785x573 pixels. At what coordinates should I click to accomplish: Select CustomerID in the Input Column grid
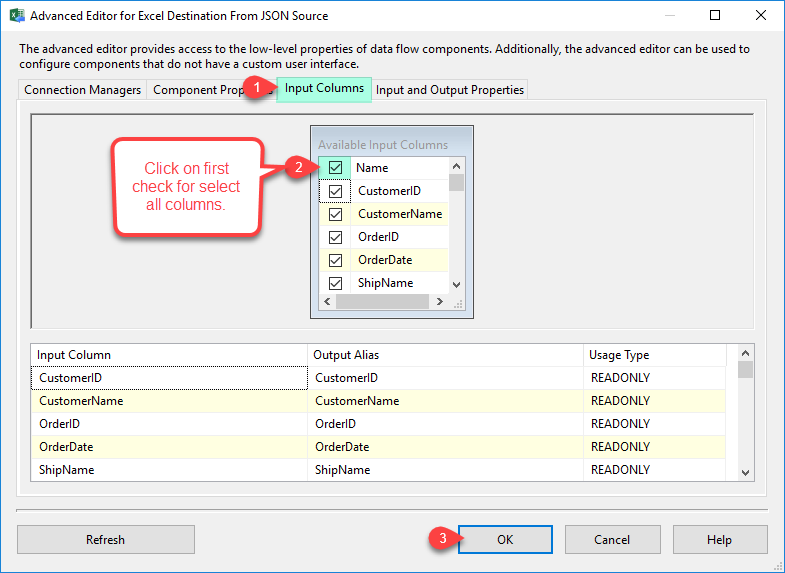point(169,378)
